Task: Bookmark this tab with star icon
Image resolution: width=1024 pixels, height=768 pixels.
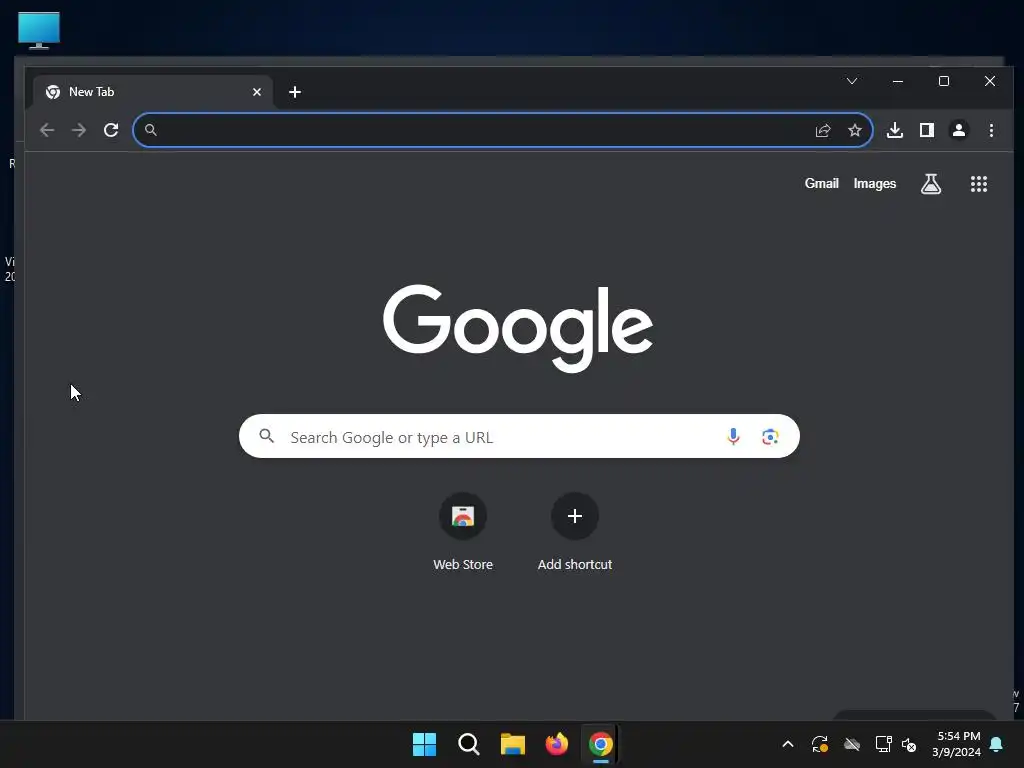Action: pos(855,130)
